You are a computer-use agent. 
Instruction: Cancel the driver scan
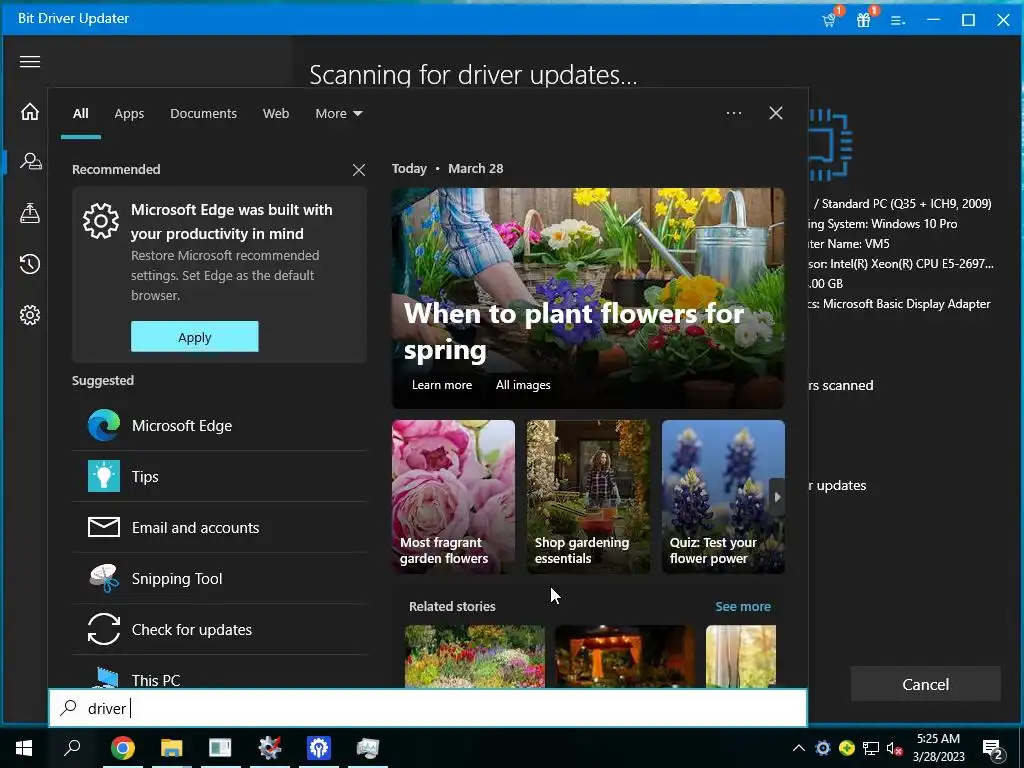click(925, 684)
